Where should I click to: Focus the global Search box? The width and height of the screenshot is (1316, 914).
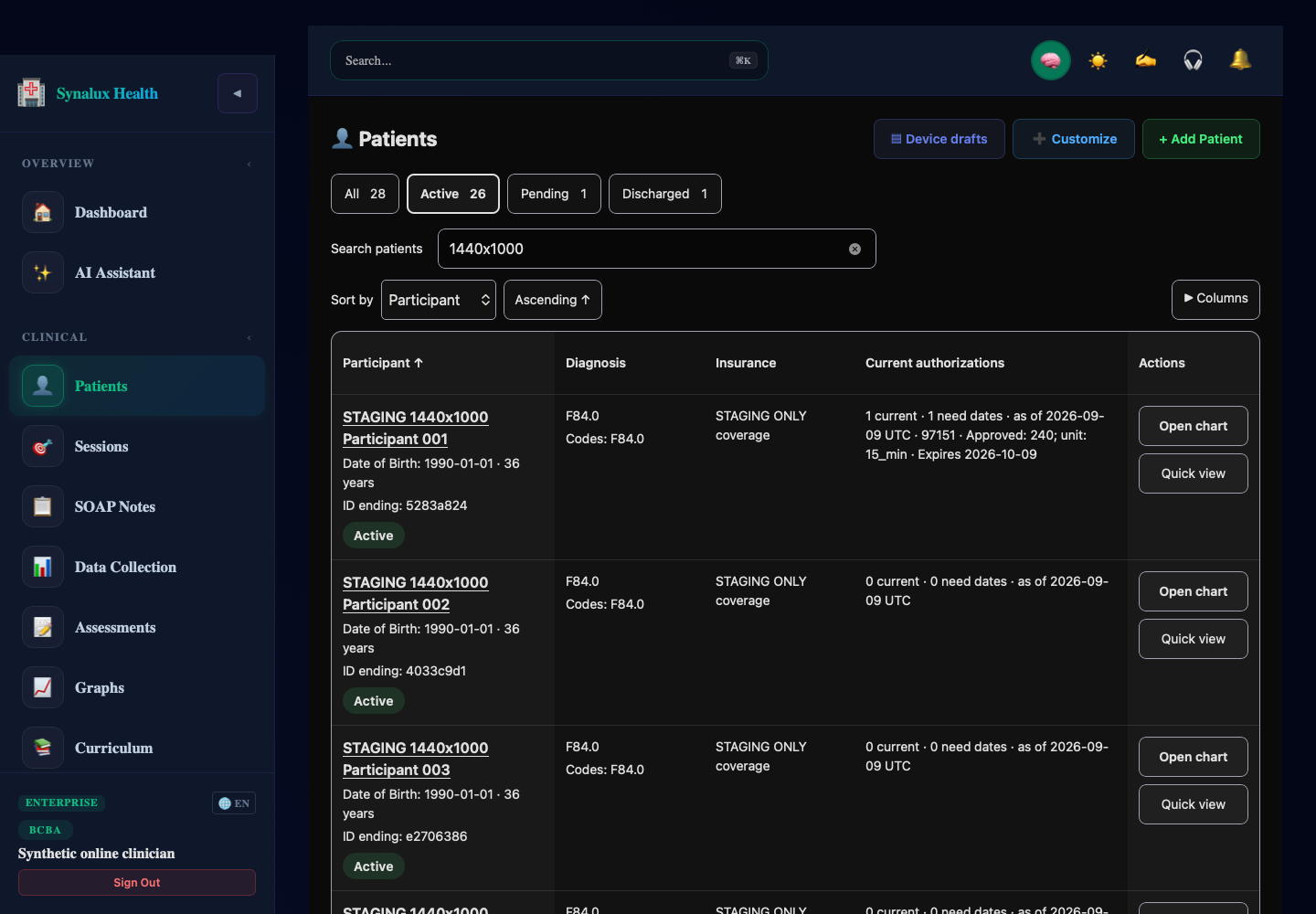point(549,60)
